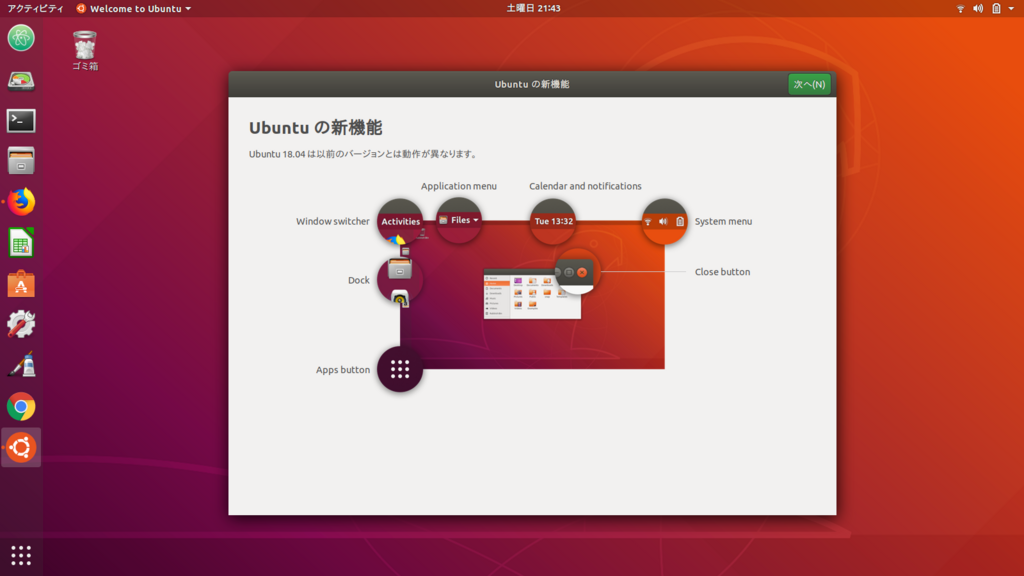Click the Apps button grid circle

coord(400,369)
